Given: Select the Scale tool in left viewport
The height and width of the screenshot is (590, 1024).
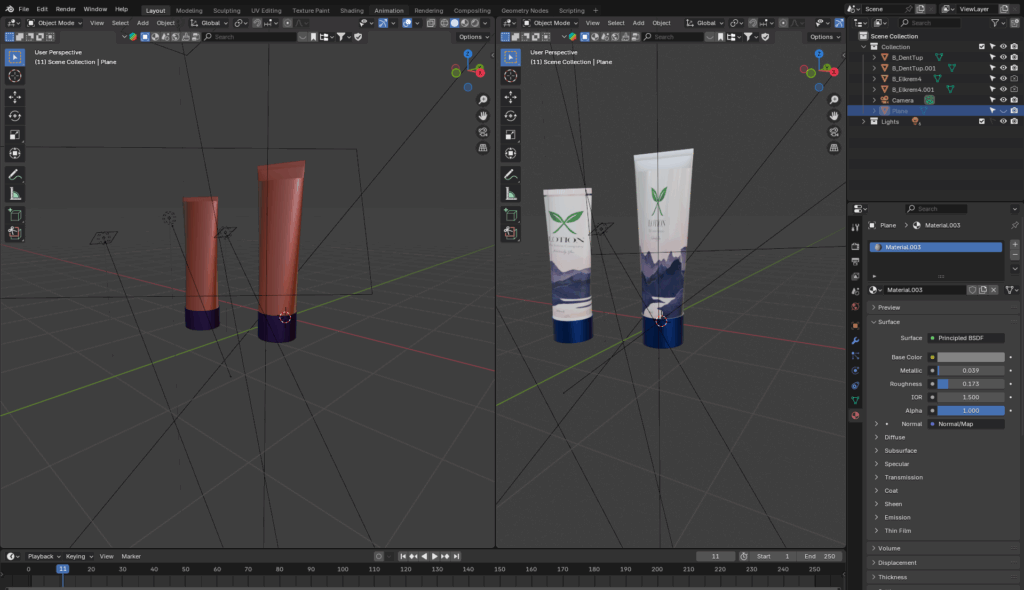Looking at the screenshot, I should [x=15, y=135].
